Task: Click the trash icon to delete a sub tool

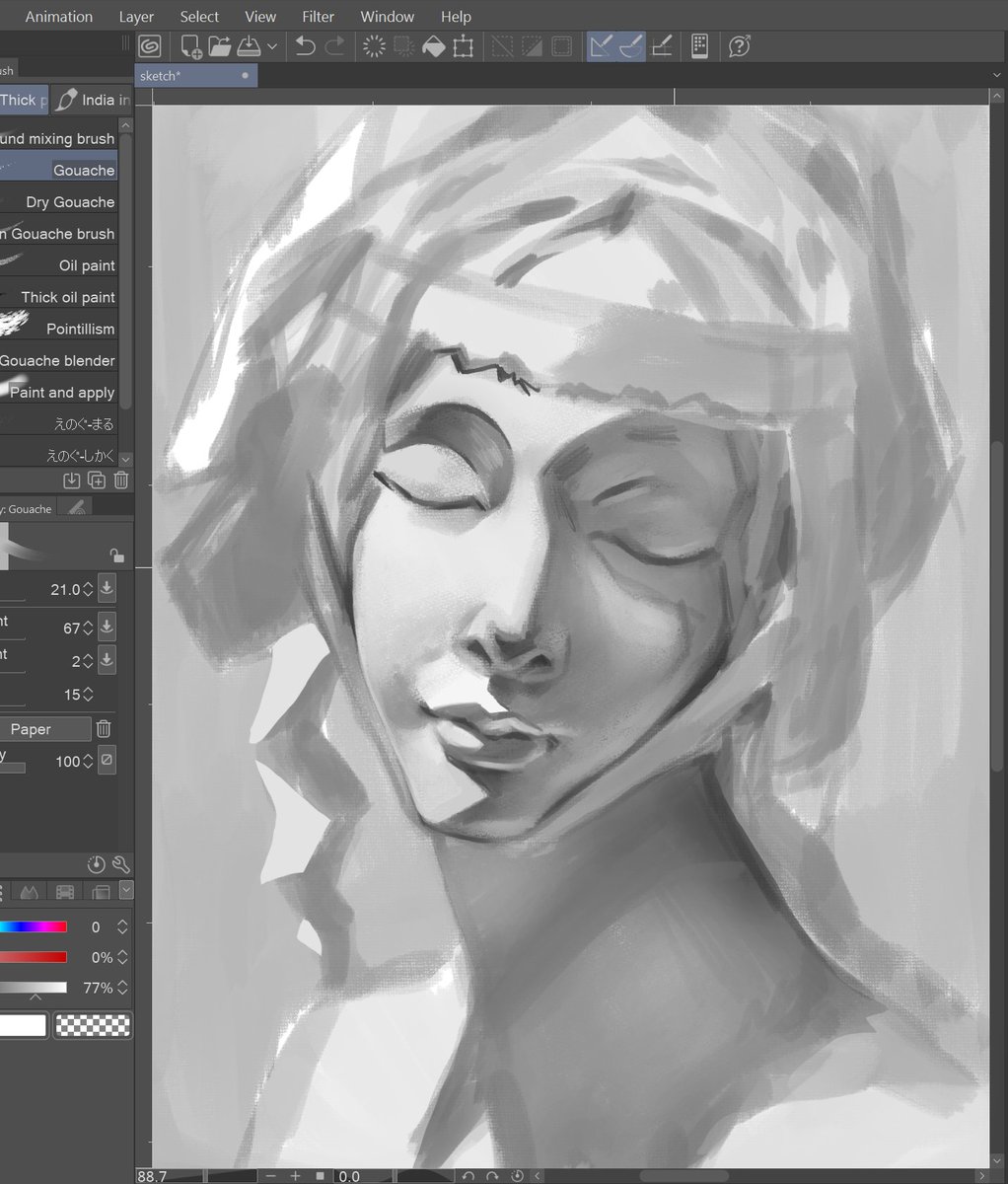Action: pos(120,481)
